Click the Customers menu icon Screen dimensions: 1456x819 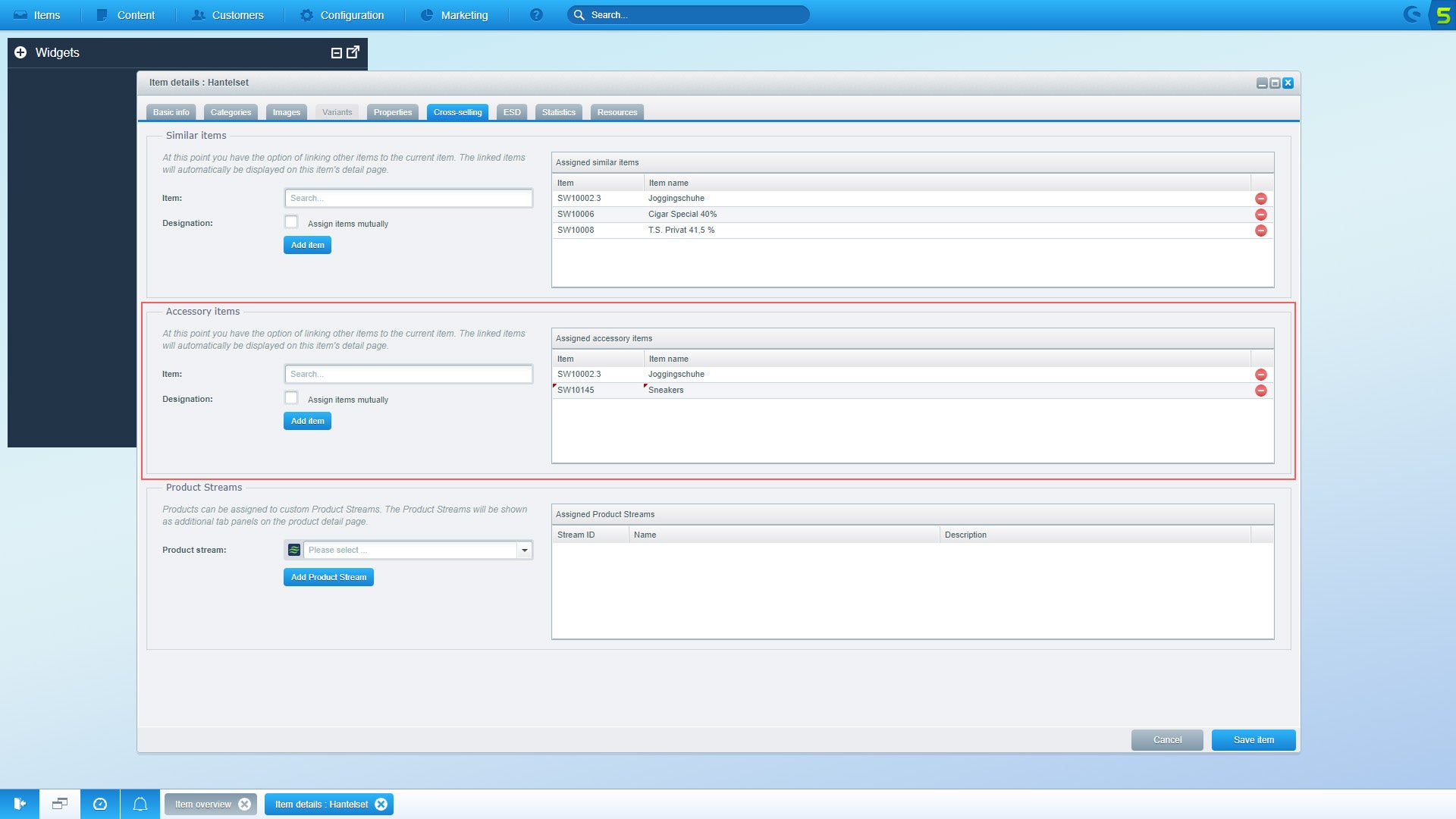point(196,15)
